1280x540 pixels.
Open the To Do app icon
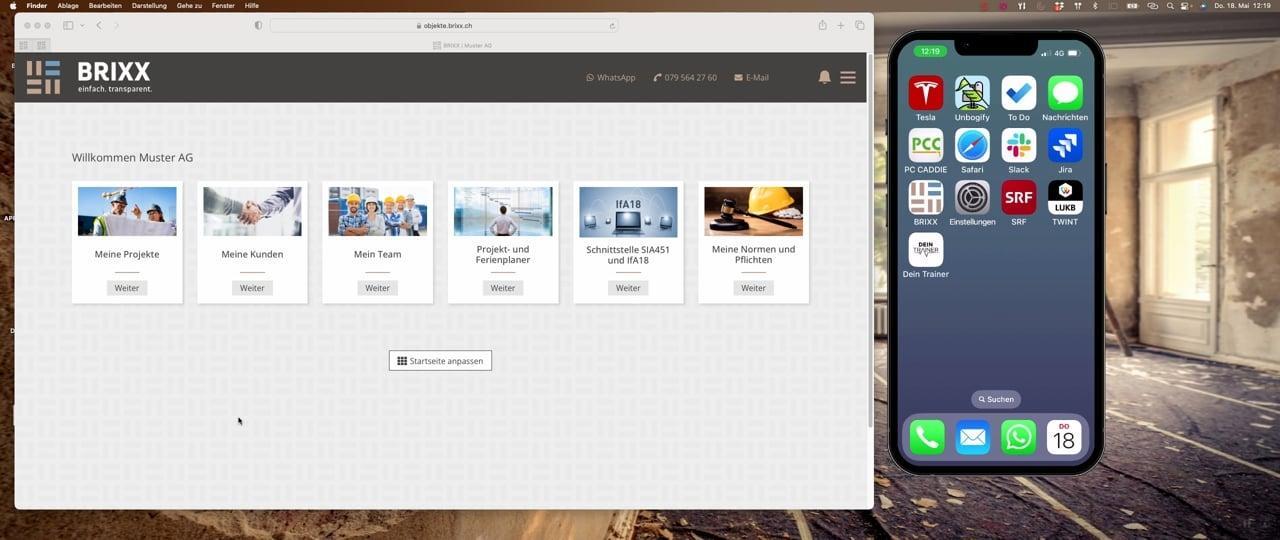[x=1019, y=93]
